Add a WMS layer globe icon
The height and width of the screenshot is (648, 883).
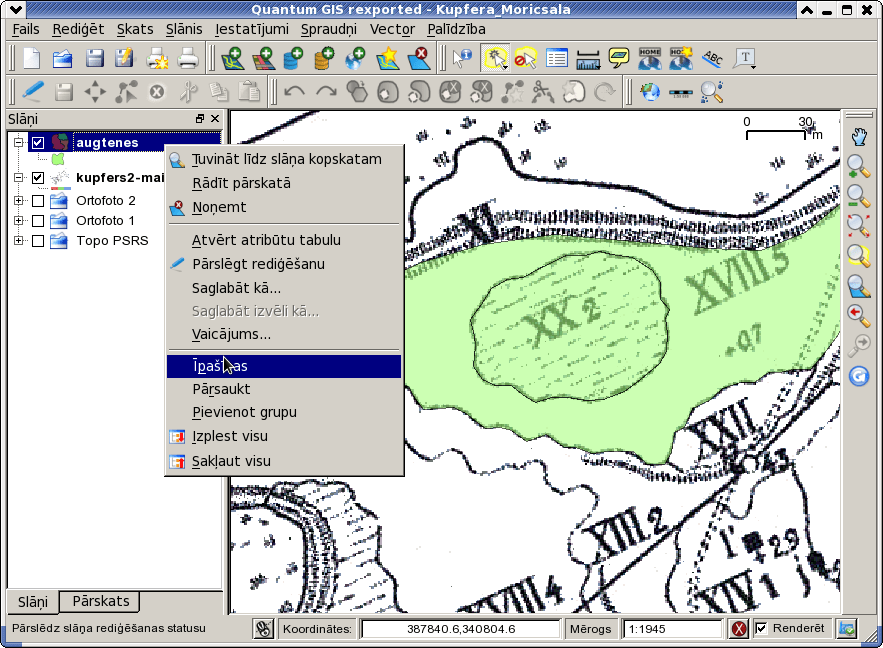point(355,58)
